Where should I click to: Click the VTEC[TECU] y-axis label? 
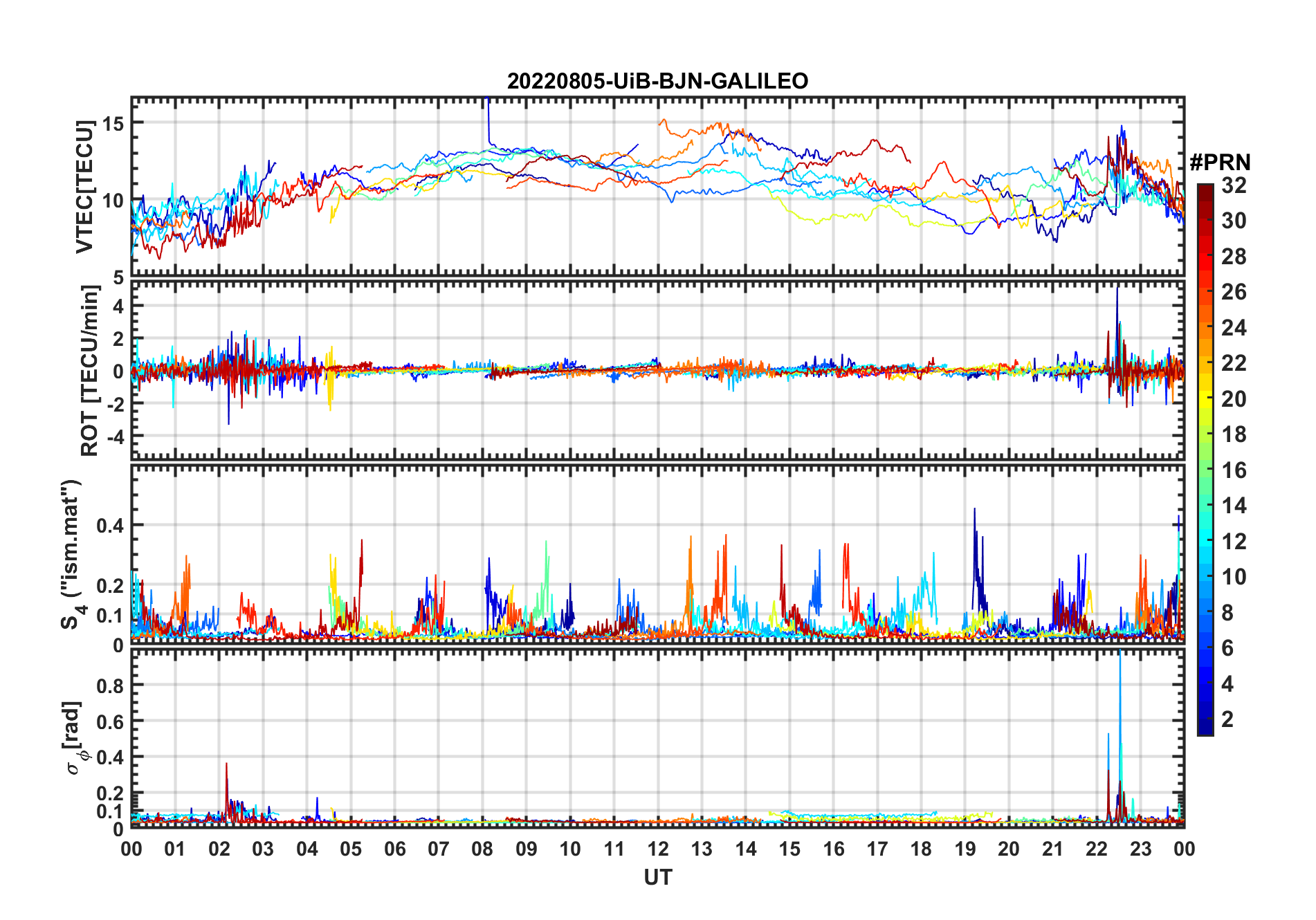point(85,187)
